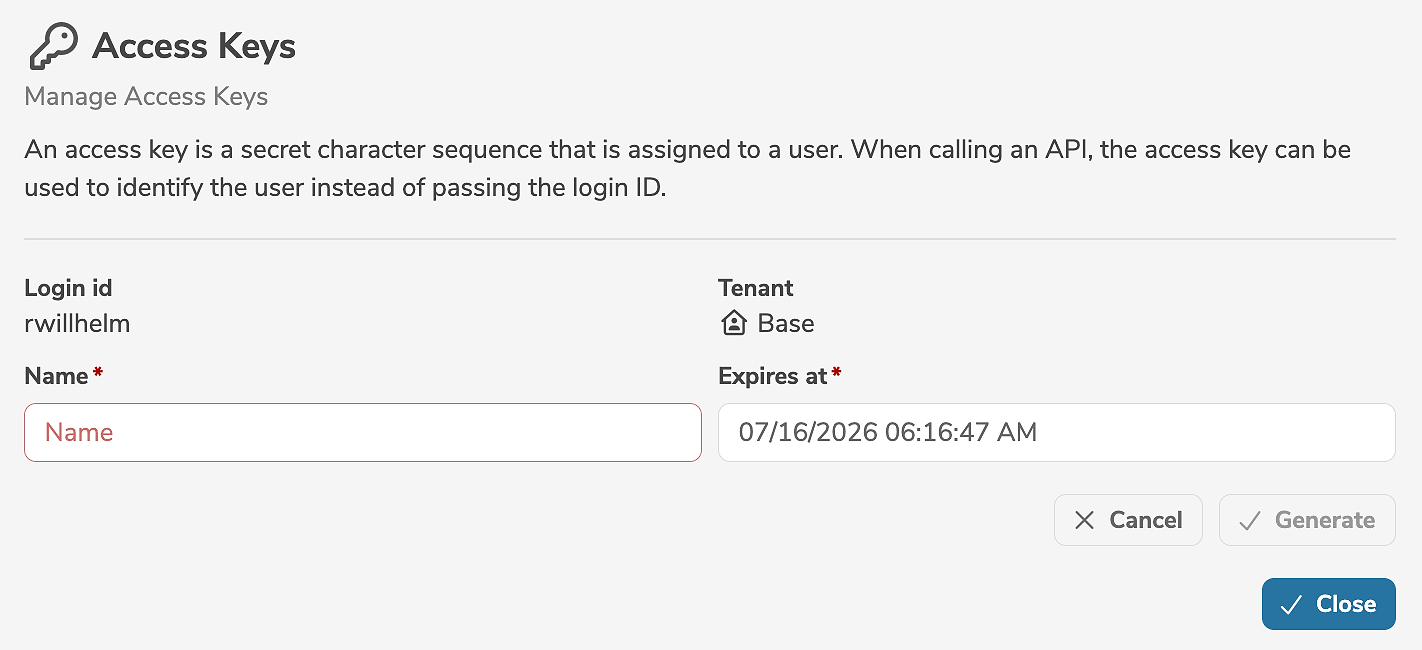Click the X icon on the Cancel button

(x=1084, y=520)
